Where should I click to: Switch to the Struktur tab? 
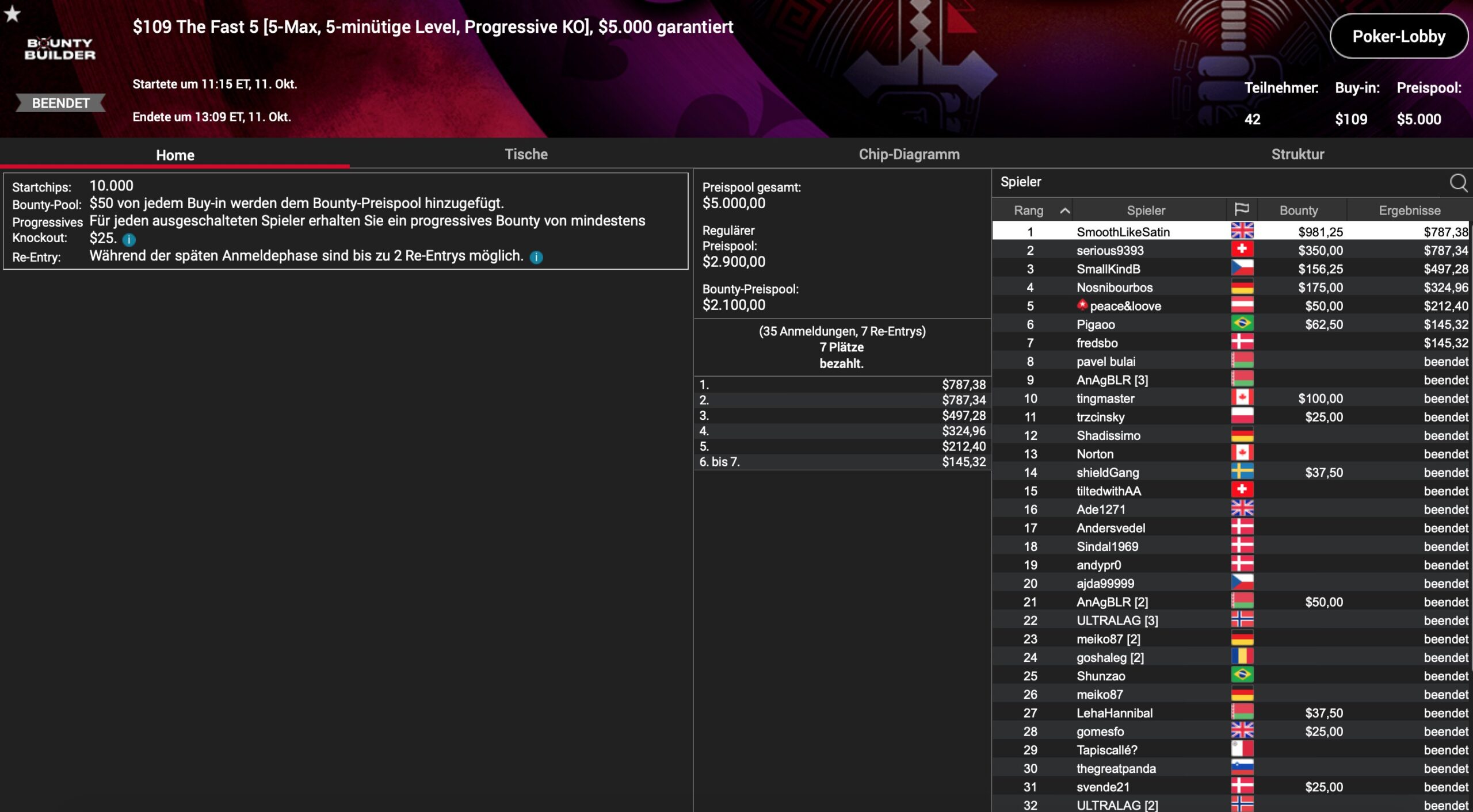pos(1298,154)
